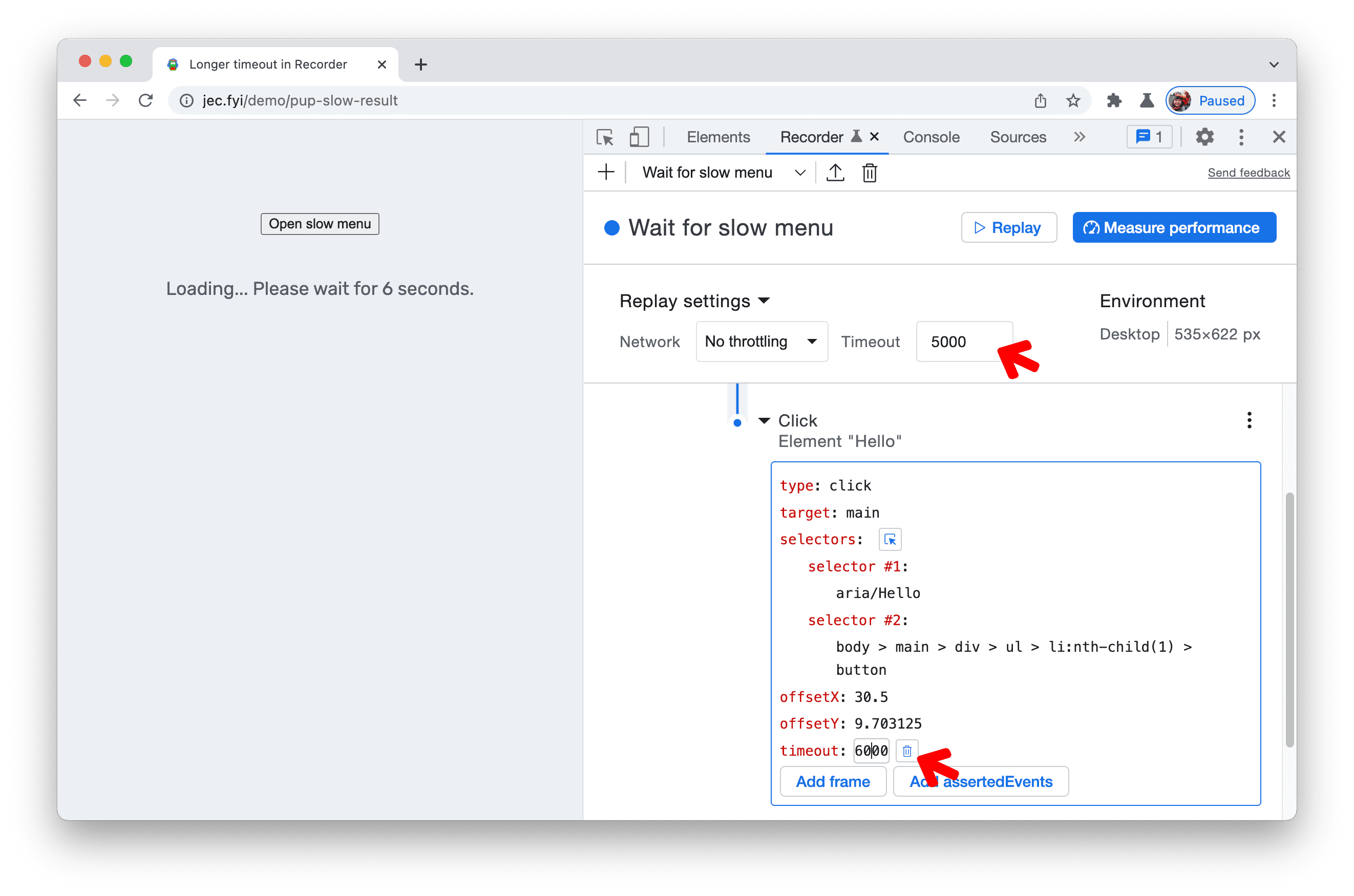Click the DevTools settings gear icon
The image size is (1354, 896).
(1205, 137)
